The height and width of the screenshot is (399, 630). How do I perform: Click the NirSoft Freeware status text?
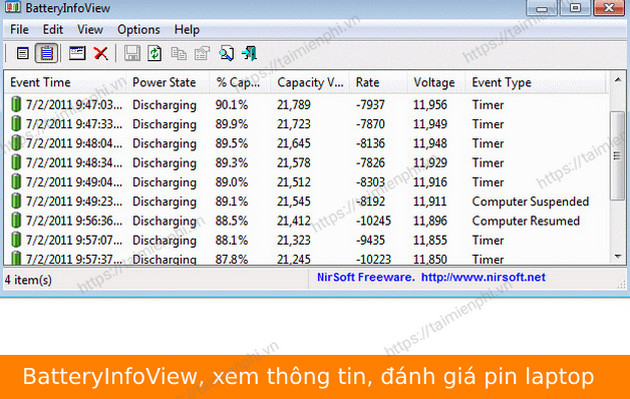pyautogui.click(x=365, y=277)
